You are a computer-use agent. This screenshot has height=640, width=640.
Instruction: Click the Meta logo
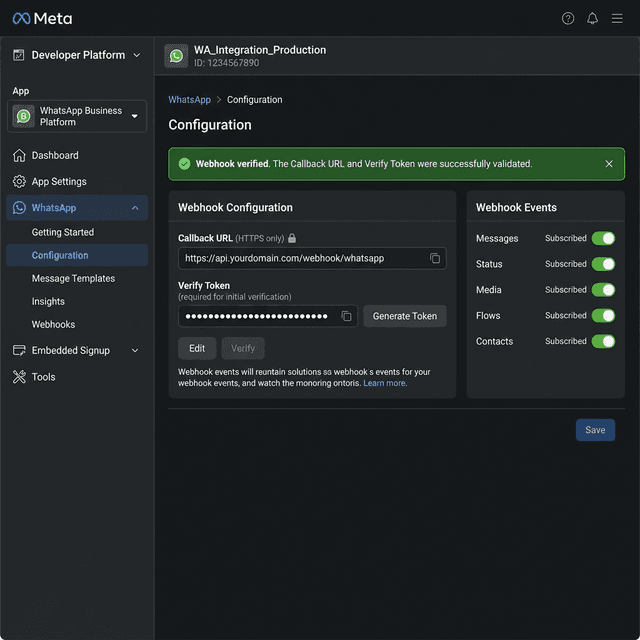point(42,18)
